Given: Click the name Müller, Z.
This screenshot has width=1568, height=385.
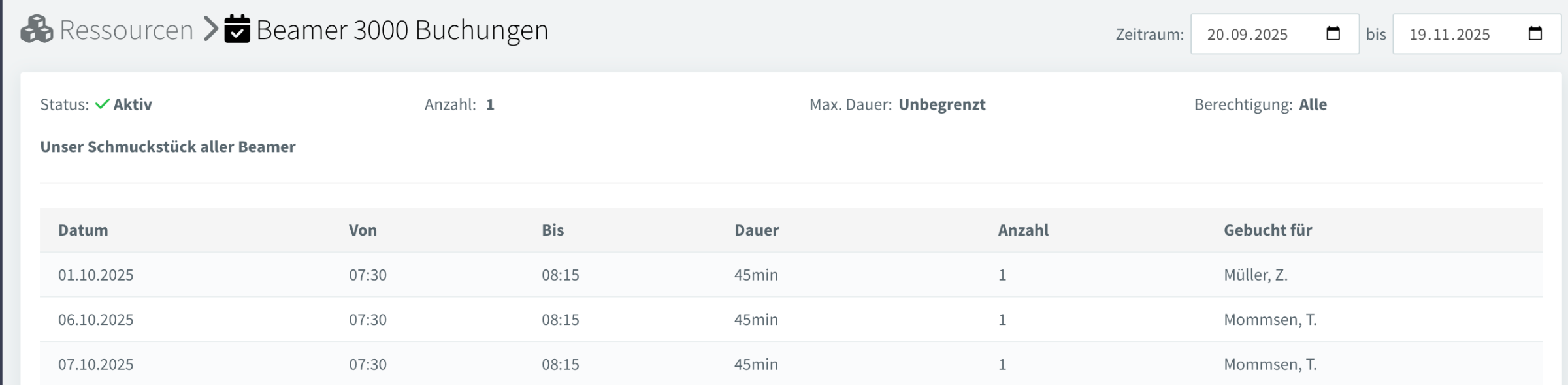Looking at the screenshot, I should [x=1255, y=275].
